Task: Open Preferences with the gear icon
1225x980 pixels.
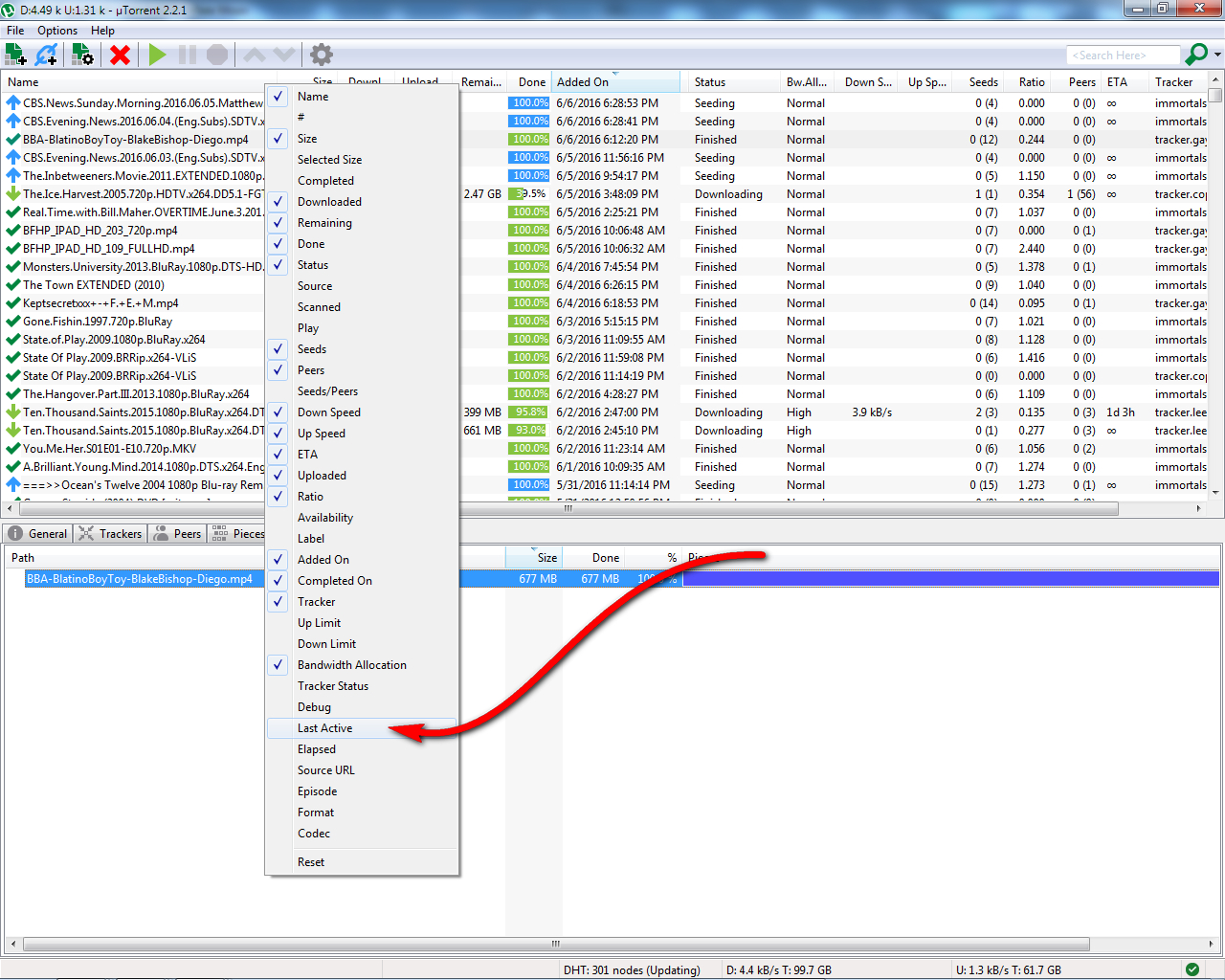Action: click(322, 55)
